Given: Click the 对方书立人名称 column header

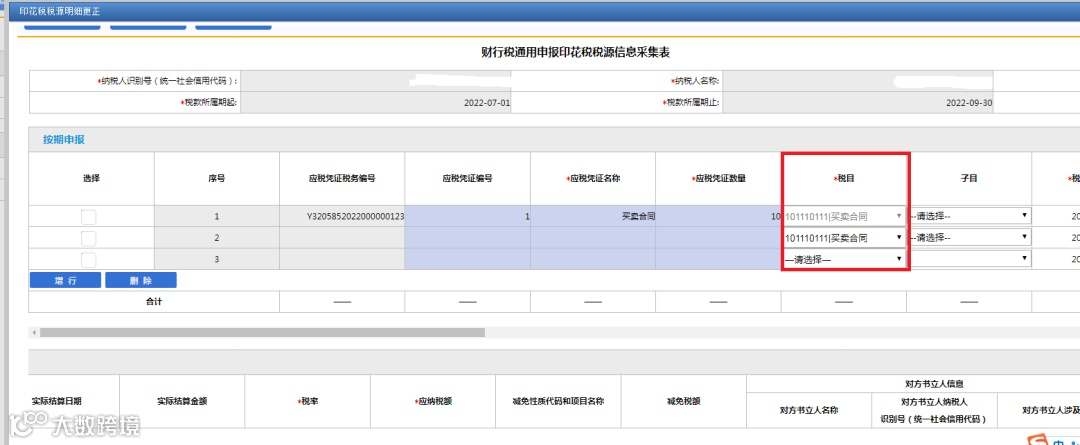Looking at the screenshot, I should pyautogui.click(x=809, y=410).
